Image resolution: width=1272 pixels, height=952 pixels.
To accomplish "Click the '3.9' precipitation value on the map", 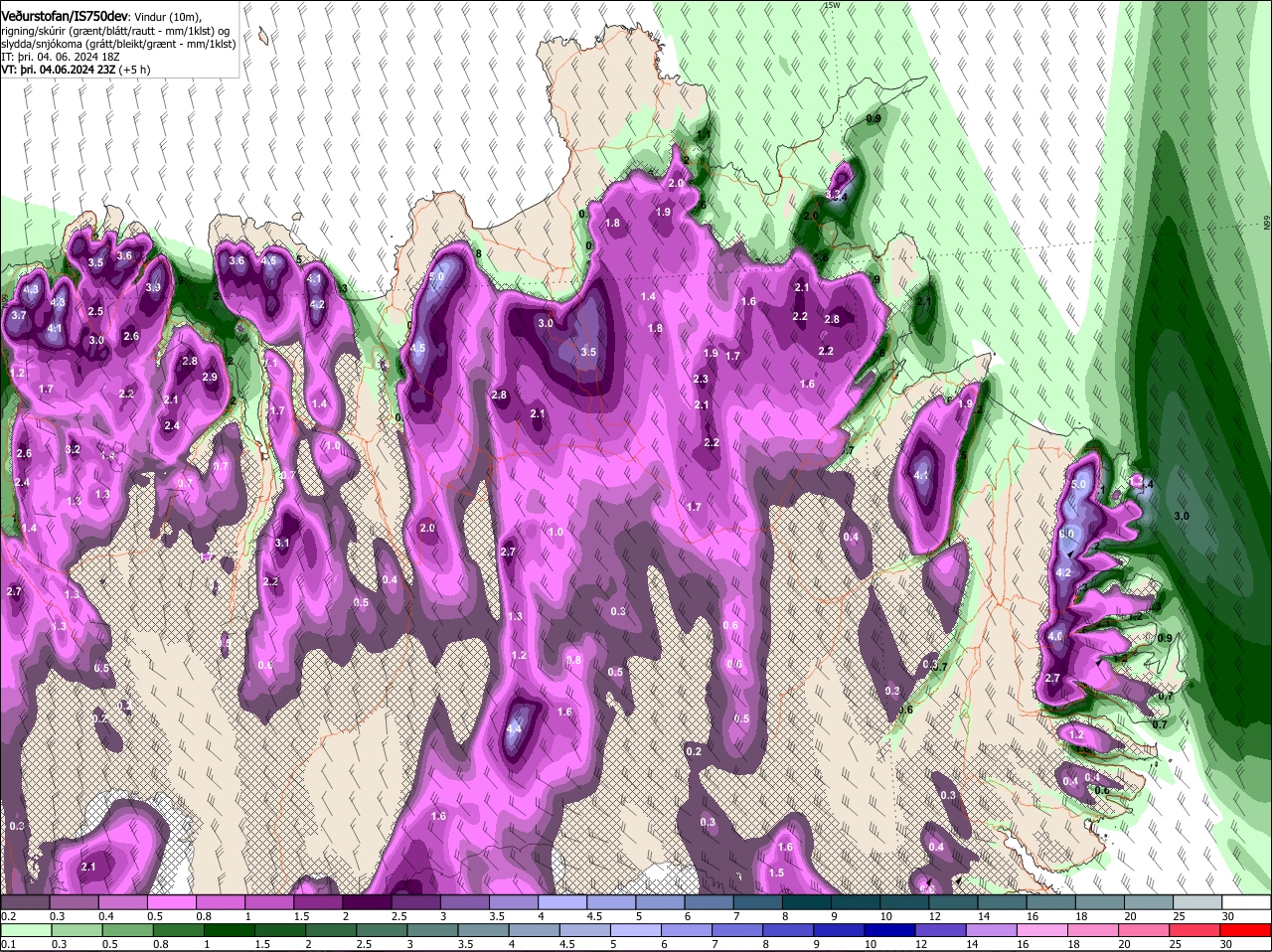I will (x=153, y=287).
